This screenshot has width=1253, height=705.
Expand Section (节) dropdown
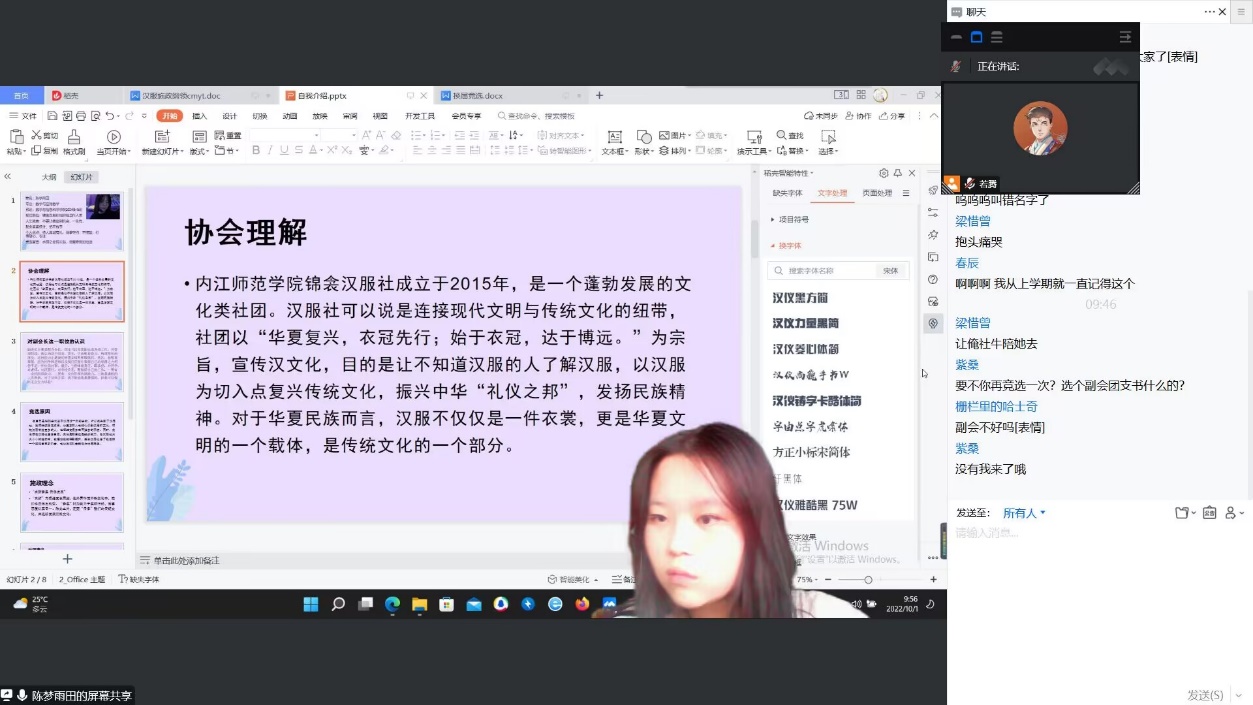tap(227, 151)
